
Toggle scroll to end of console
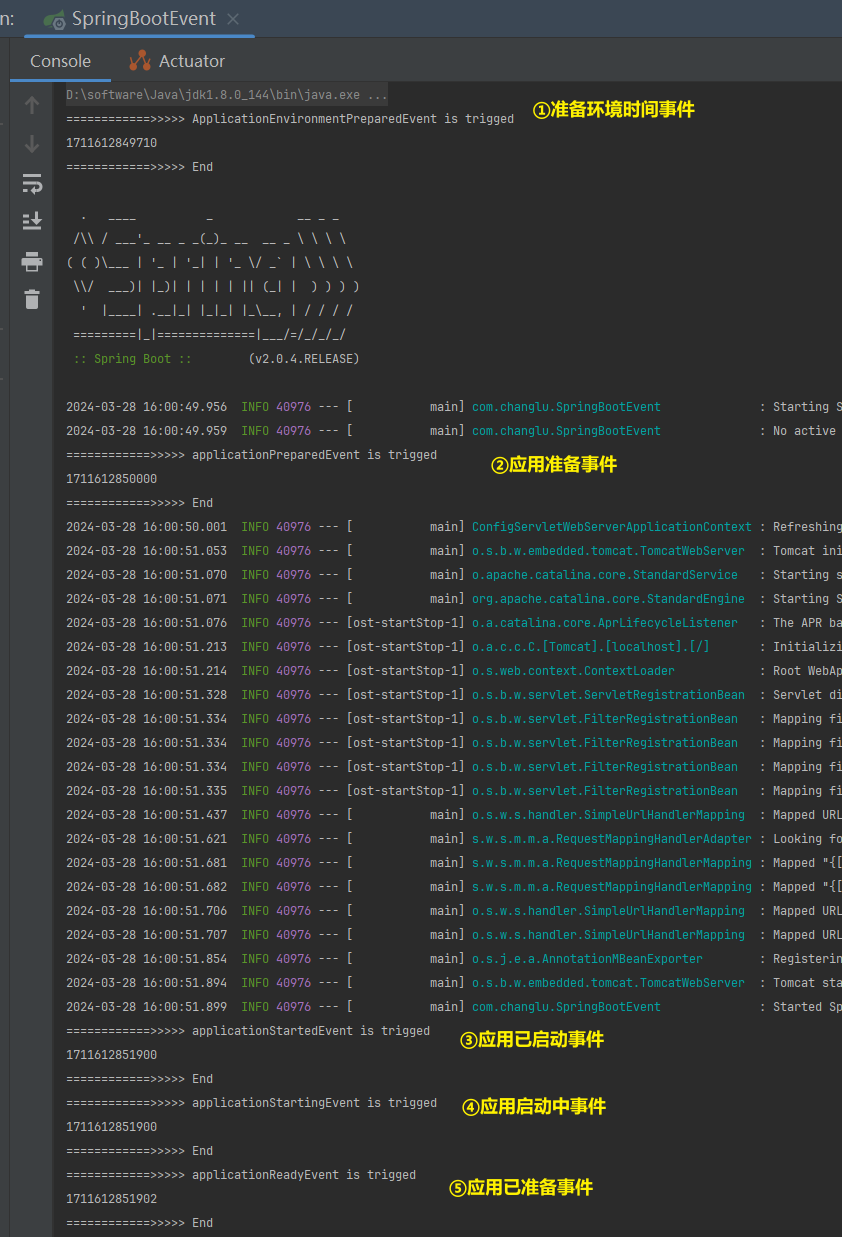pyautogui.click(x=32, y=221)
